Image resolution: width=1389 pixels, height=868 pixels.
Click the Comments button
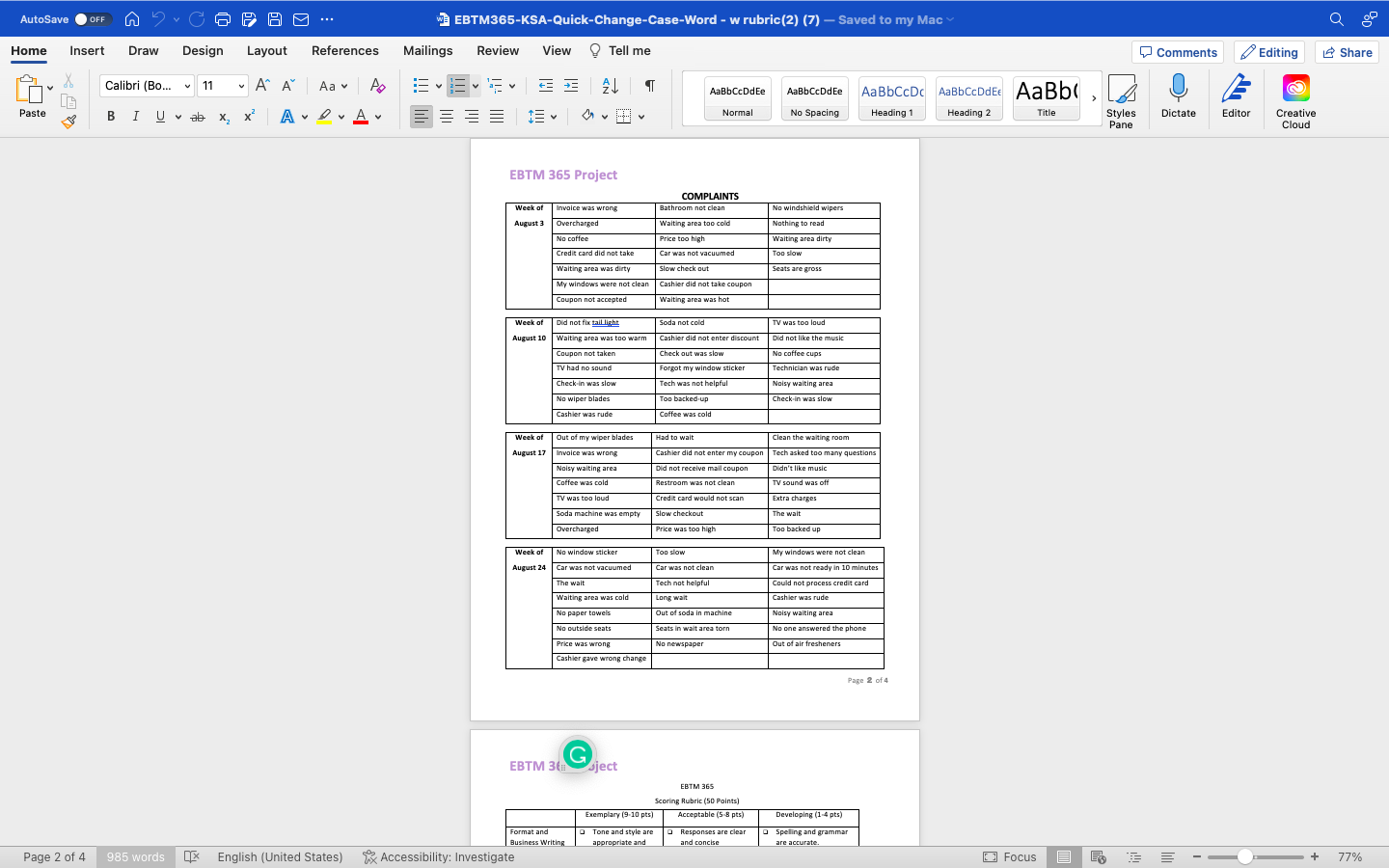point(1178,52)
